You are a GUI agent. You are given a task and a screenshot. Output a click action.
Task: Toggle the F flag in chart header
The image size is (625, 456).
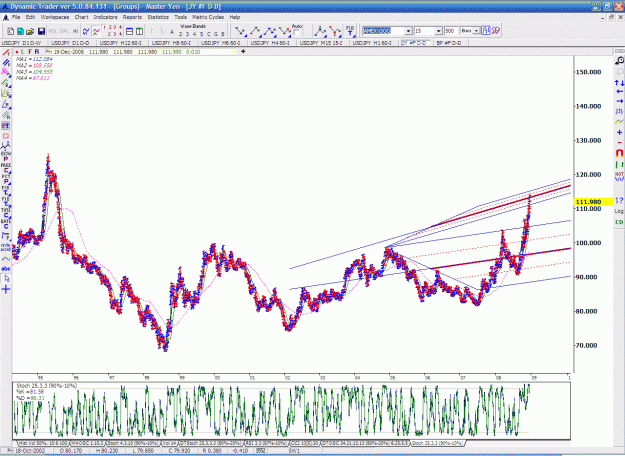30,52
